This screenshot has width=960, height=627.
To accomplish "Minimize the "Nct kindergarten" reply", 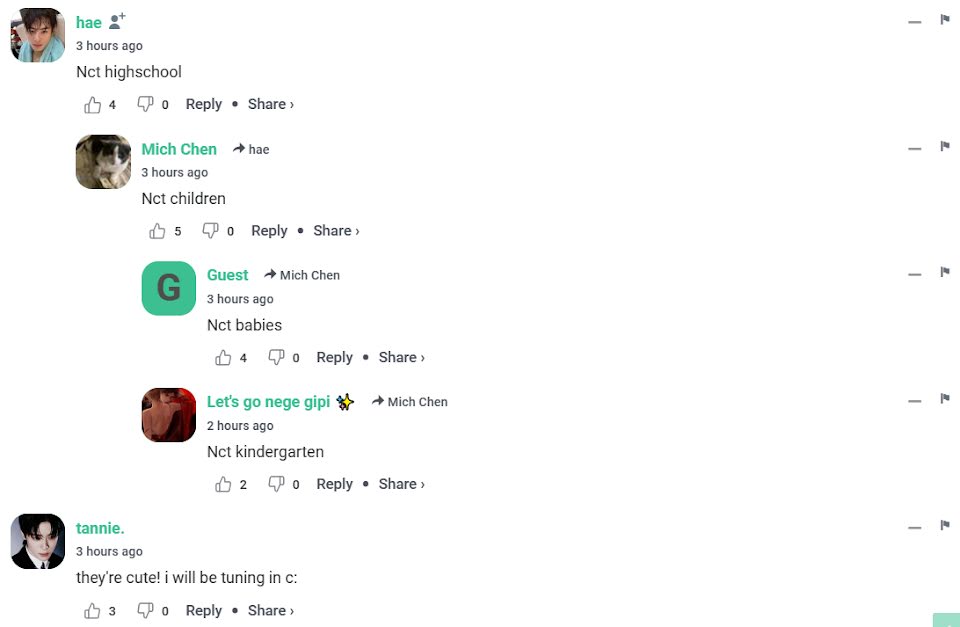I will click(915, 401).
